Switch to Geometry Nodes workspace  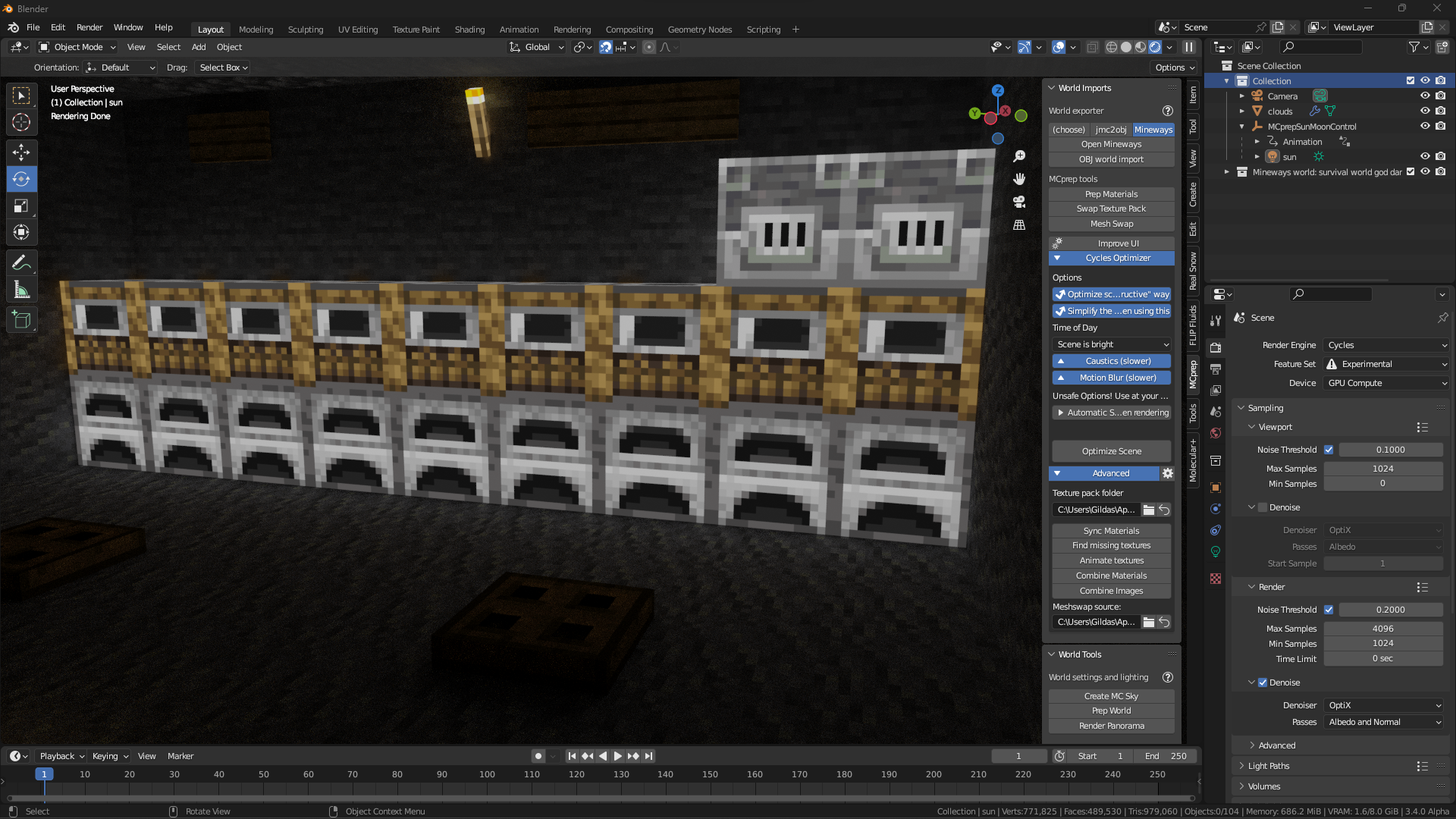[699, 30]
